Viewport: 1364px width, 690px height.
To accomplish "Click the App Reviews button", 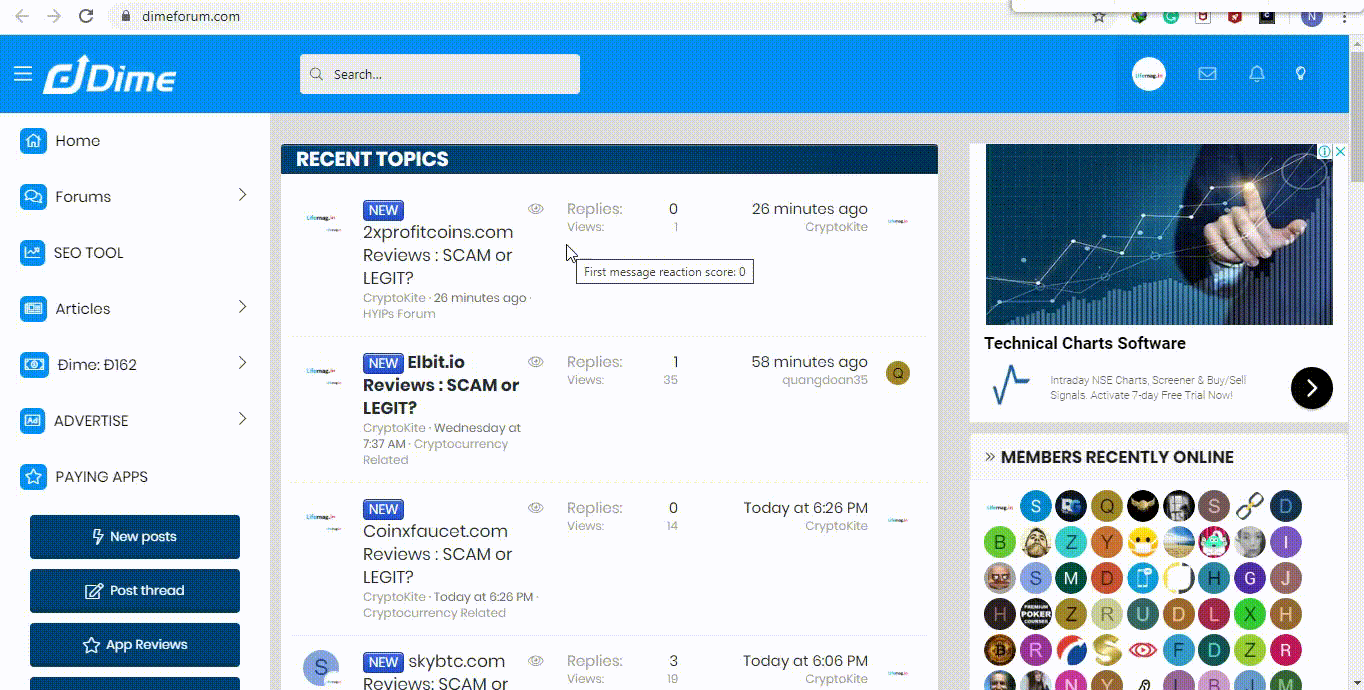I will click(x=135, y=645).
